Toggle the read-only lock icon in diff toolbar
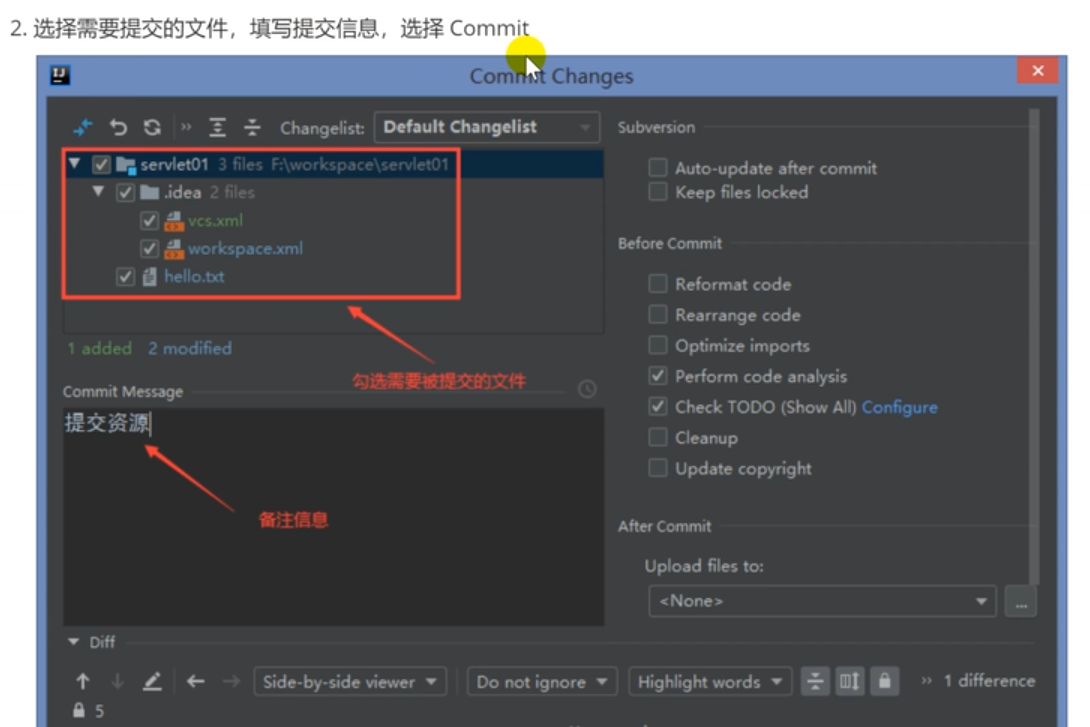The height and width of the screenshot is (727, 1090). click(x=884, y=681)
